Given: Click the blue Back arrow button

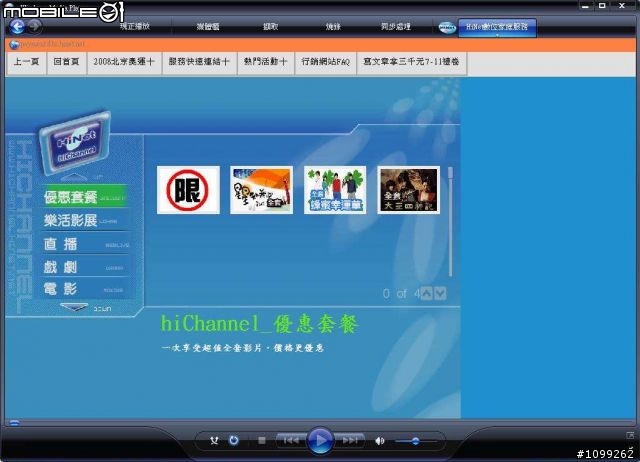Looking at the screenshot, I should pyautogui.click(x=18, y=27).
